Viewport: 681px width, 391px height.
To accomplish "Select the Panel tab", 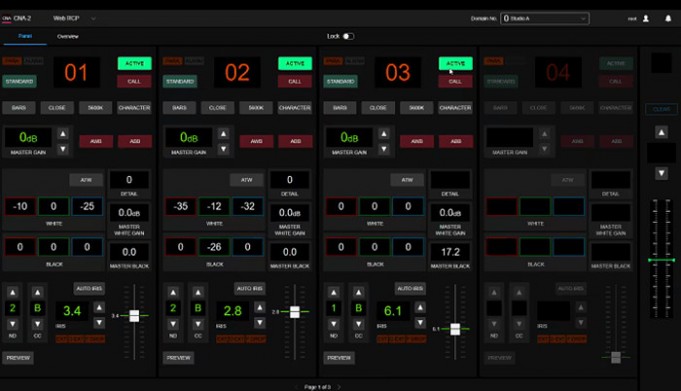I will [25, 36].
